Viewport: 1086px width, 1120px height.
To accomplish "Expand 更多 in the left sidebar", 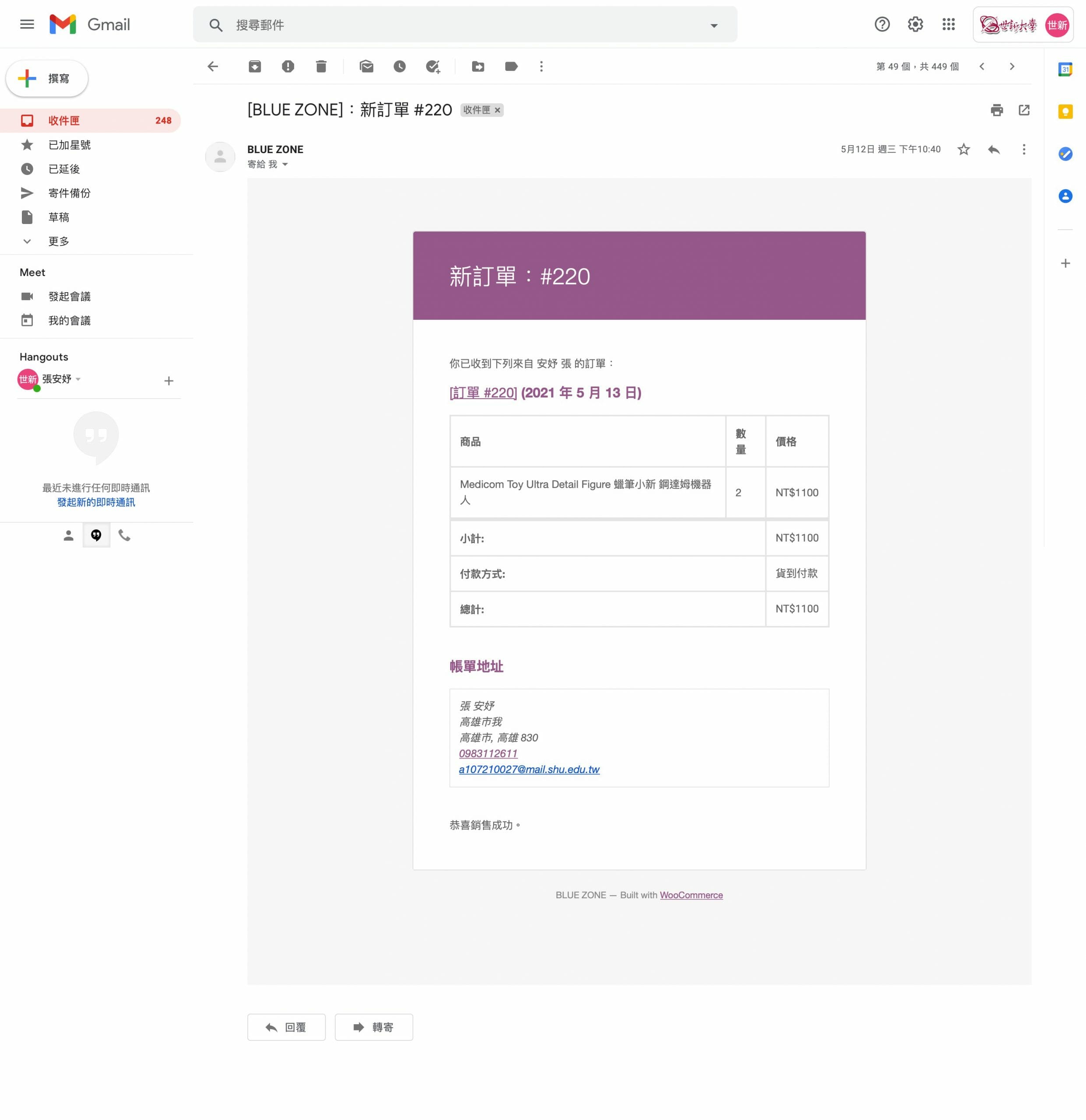I will tap(58, 241).
